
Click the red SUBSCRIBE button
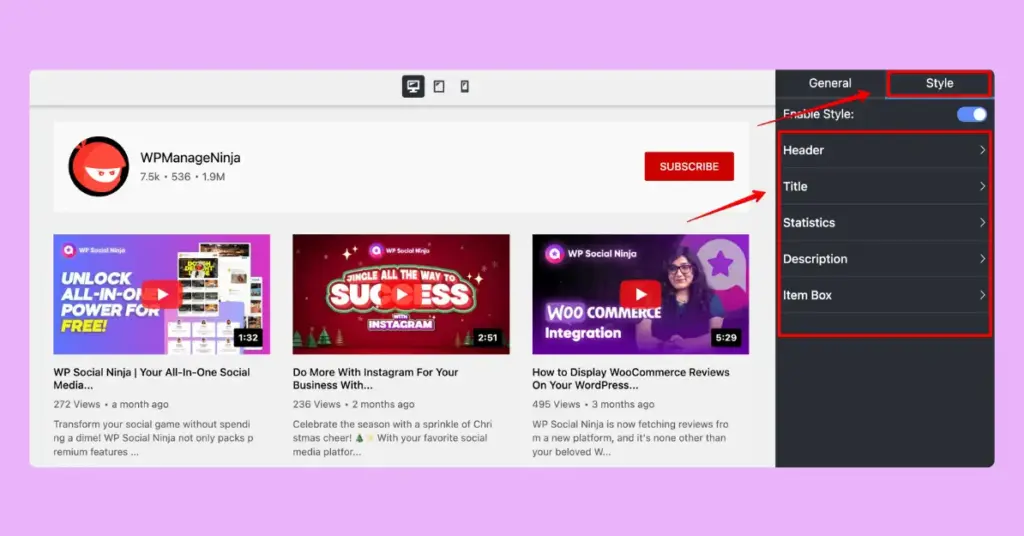pyautogui.click(x=689, y=166)
